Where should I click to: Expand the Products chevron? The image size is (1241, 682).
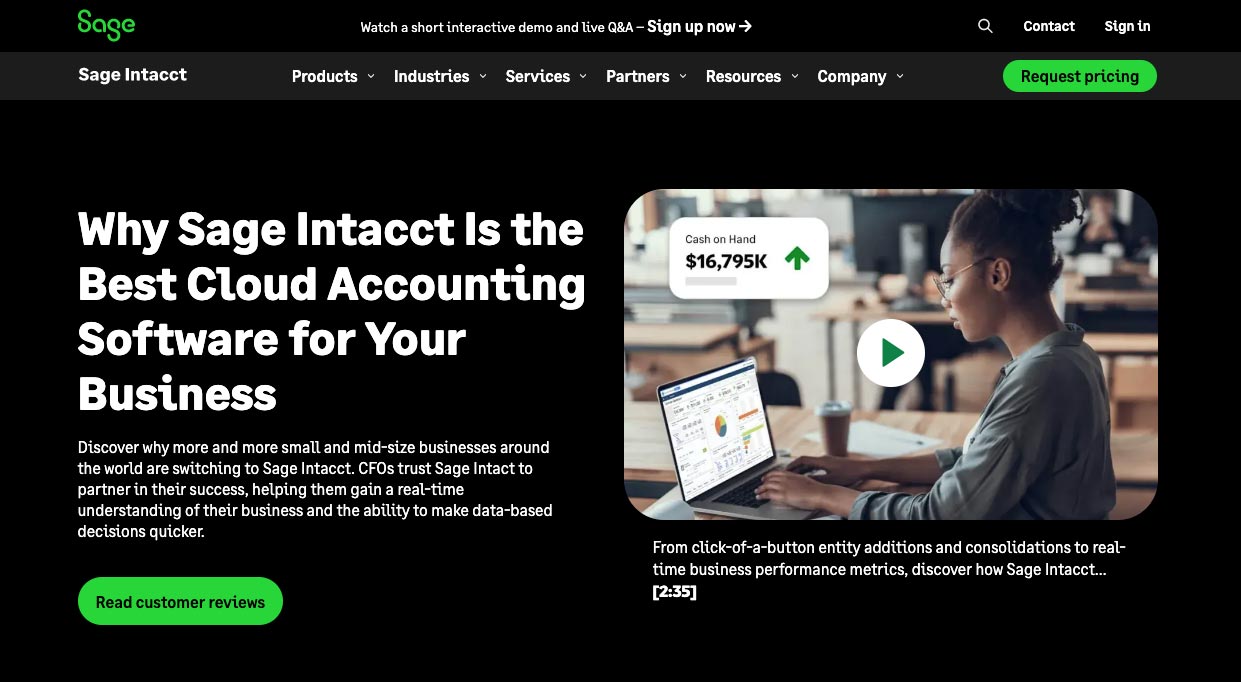coord(371,76)
